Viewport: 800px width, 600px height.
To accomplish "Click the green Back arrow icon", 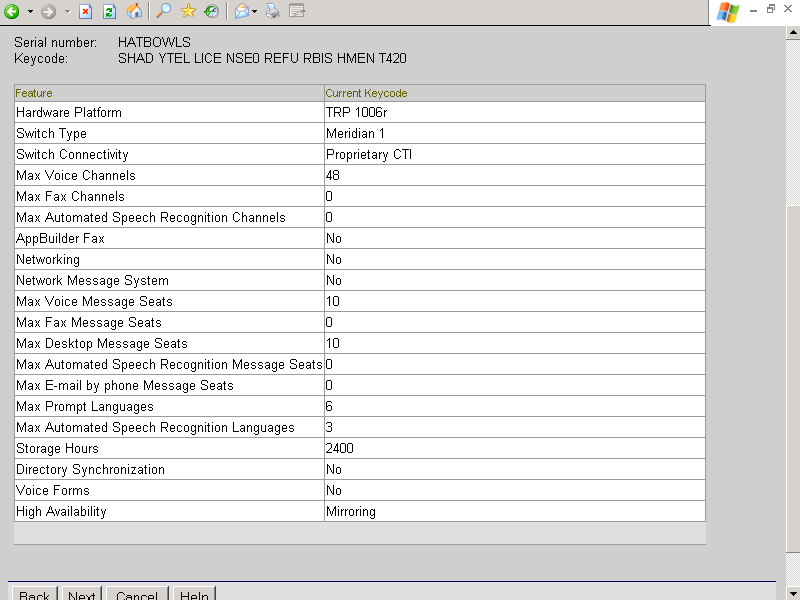I will pyautogui.click(x=12, y=11).
